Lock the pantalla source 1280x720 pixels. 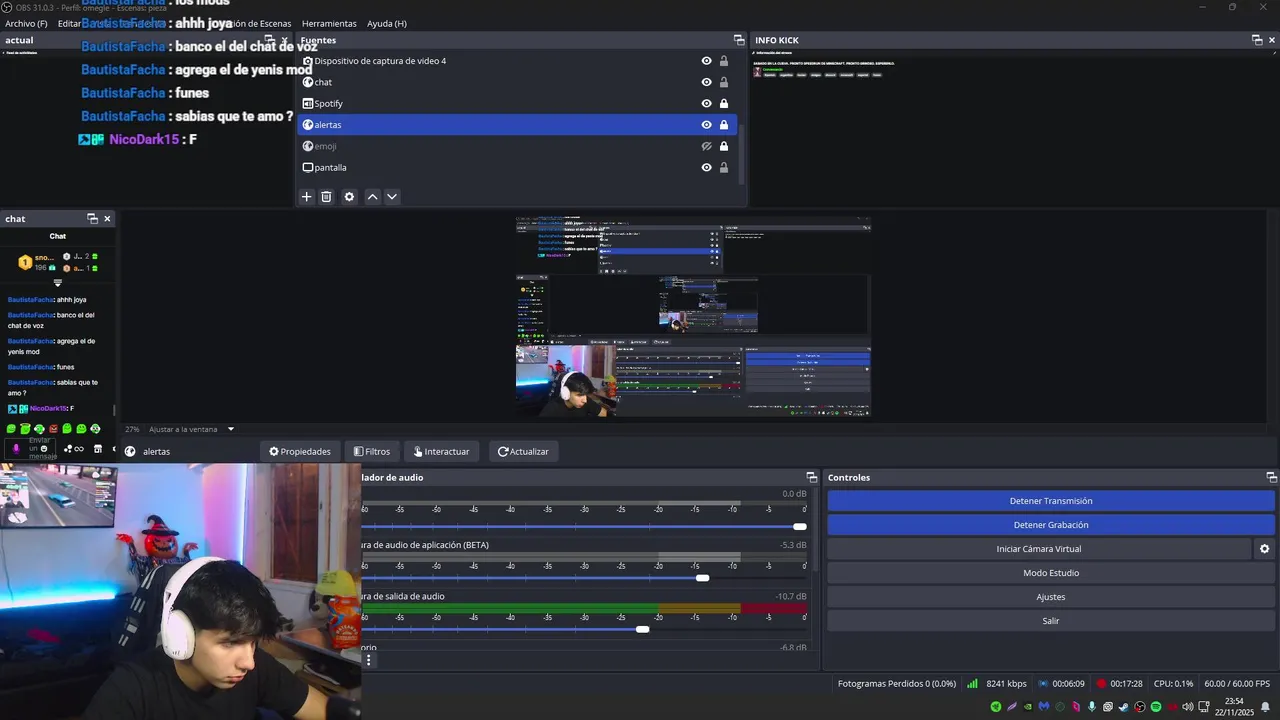point(724,167)
